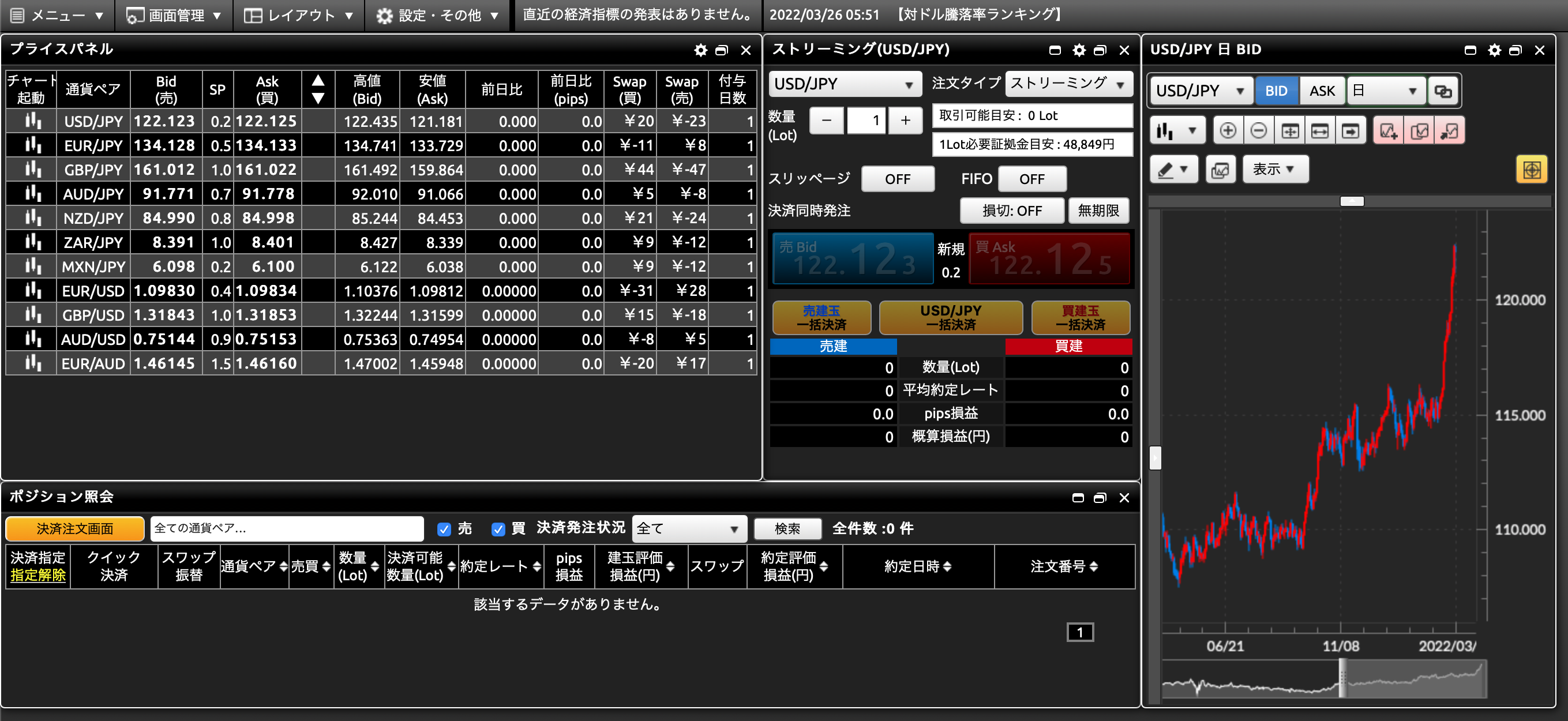The width and height of the screenshot is (1568, 721).
Task: Open the GBP/JPY chart launch icon
Action: click(x=33, y=170)
